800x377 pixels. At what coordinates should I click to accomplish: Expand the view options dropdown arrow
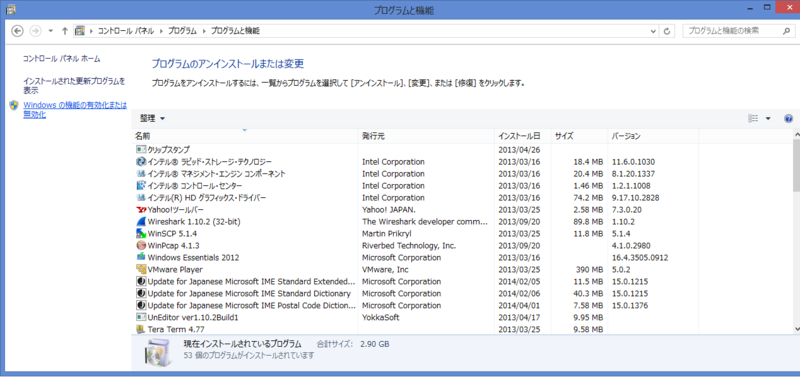(768, 118)
